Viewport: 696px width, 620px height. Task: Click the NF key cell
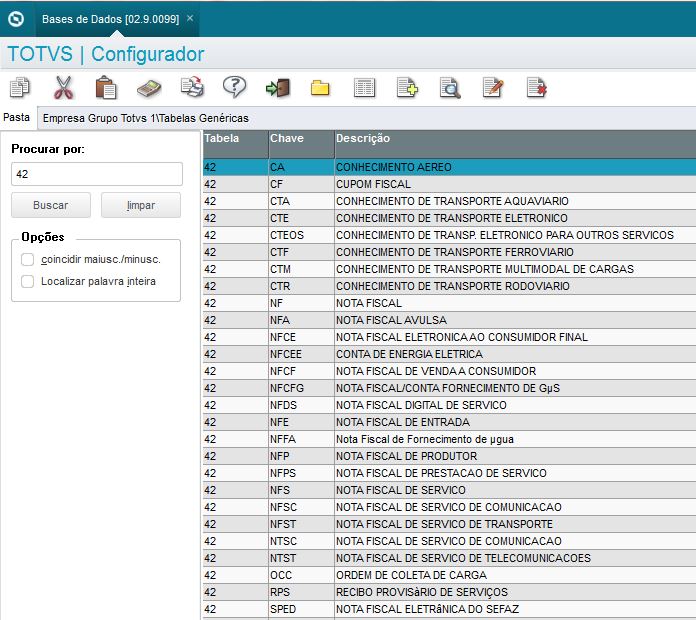pos(301,303)
